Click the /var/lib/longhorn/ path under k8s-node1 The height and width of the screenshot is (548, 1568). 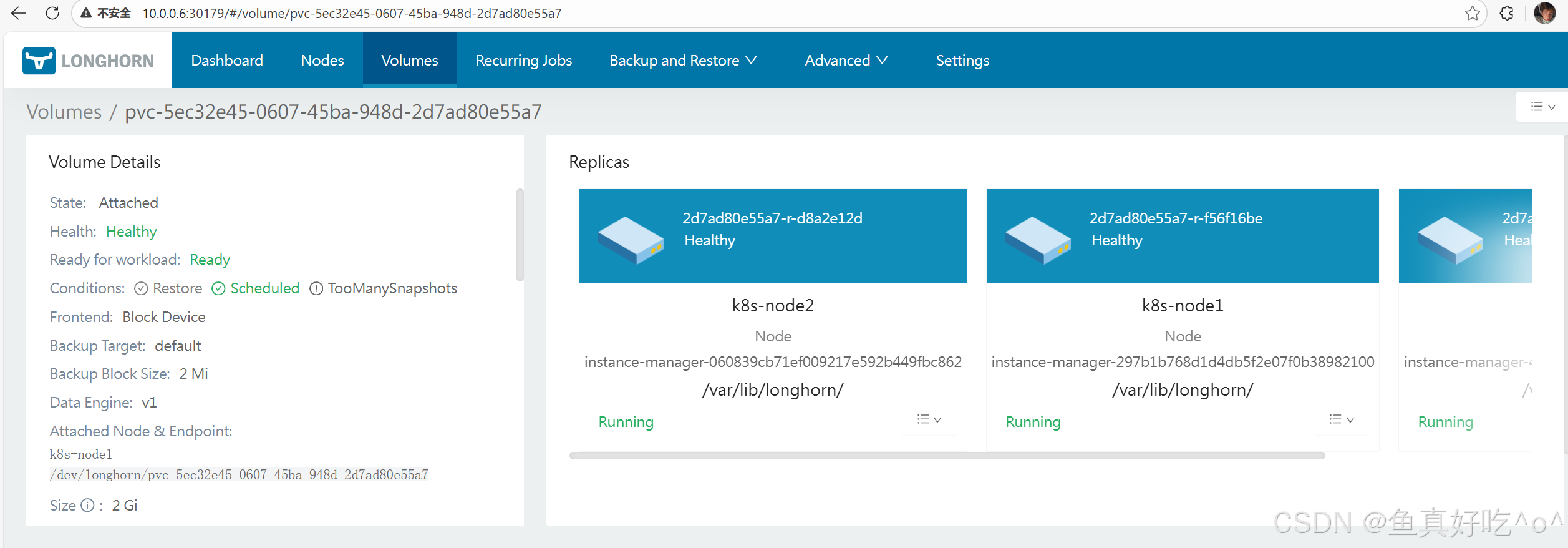(1183, 390)
